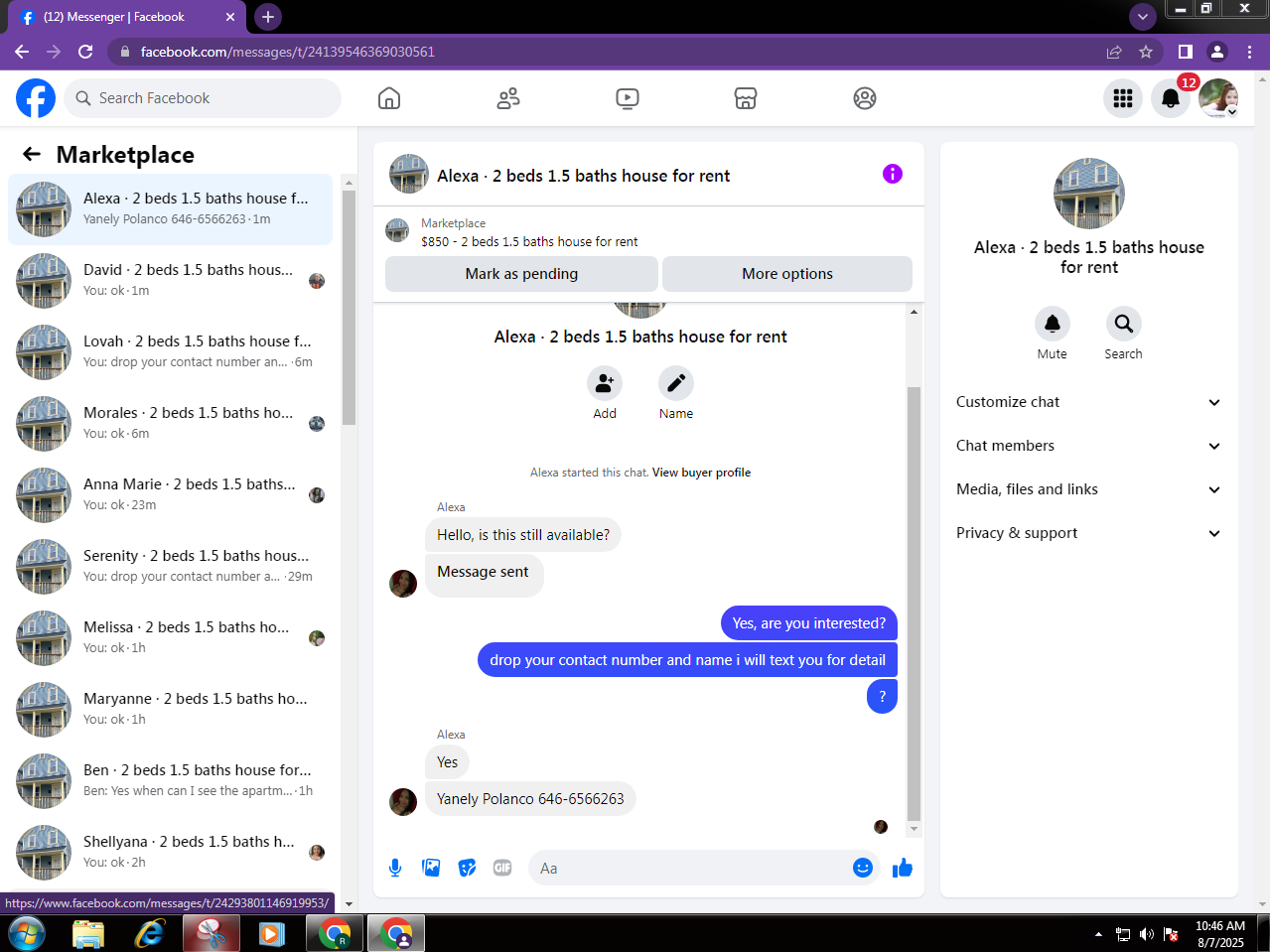Screen dimensions: 1270x952
Task: Click the chat messages scrollbar
Action: [x=915, y=603]
